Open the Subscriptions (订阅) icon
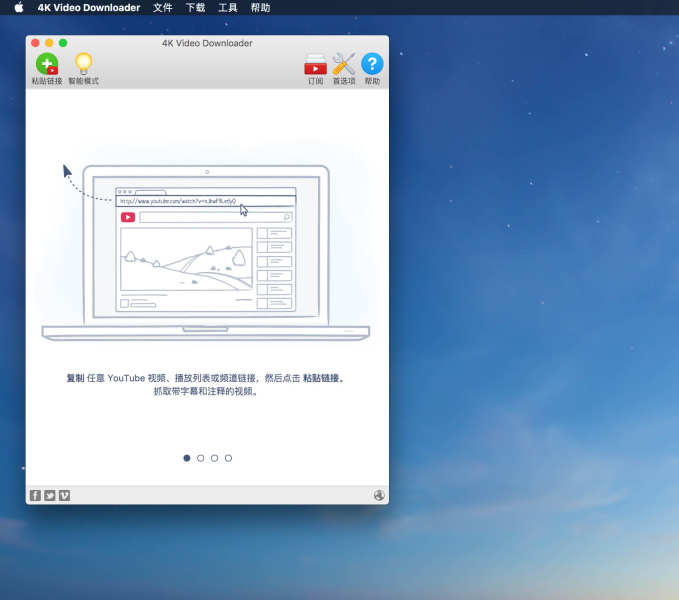This screenshot has height=600, width=679. point(315,64)
